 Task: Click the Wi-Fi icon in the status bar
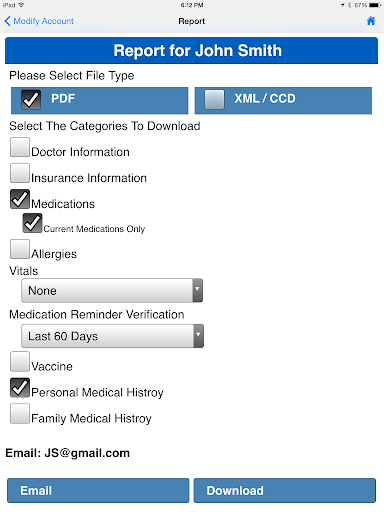point(21,5)
